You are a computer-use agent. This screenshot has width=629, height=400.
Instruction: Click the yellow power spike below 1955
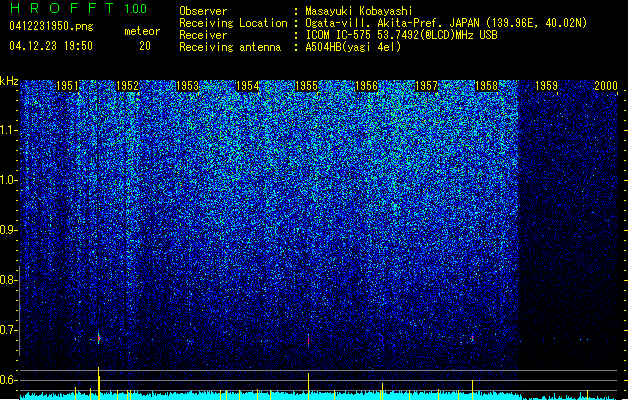coord(308,386)
